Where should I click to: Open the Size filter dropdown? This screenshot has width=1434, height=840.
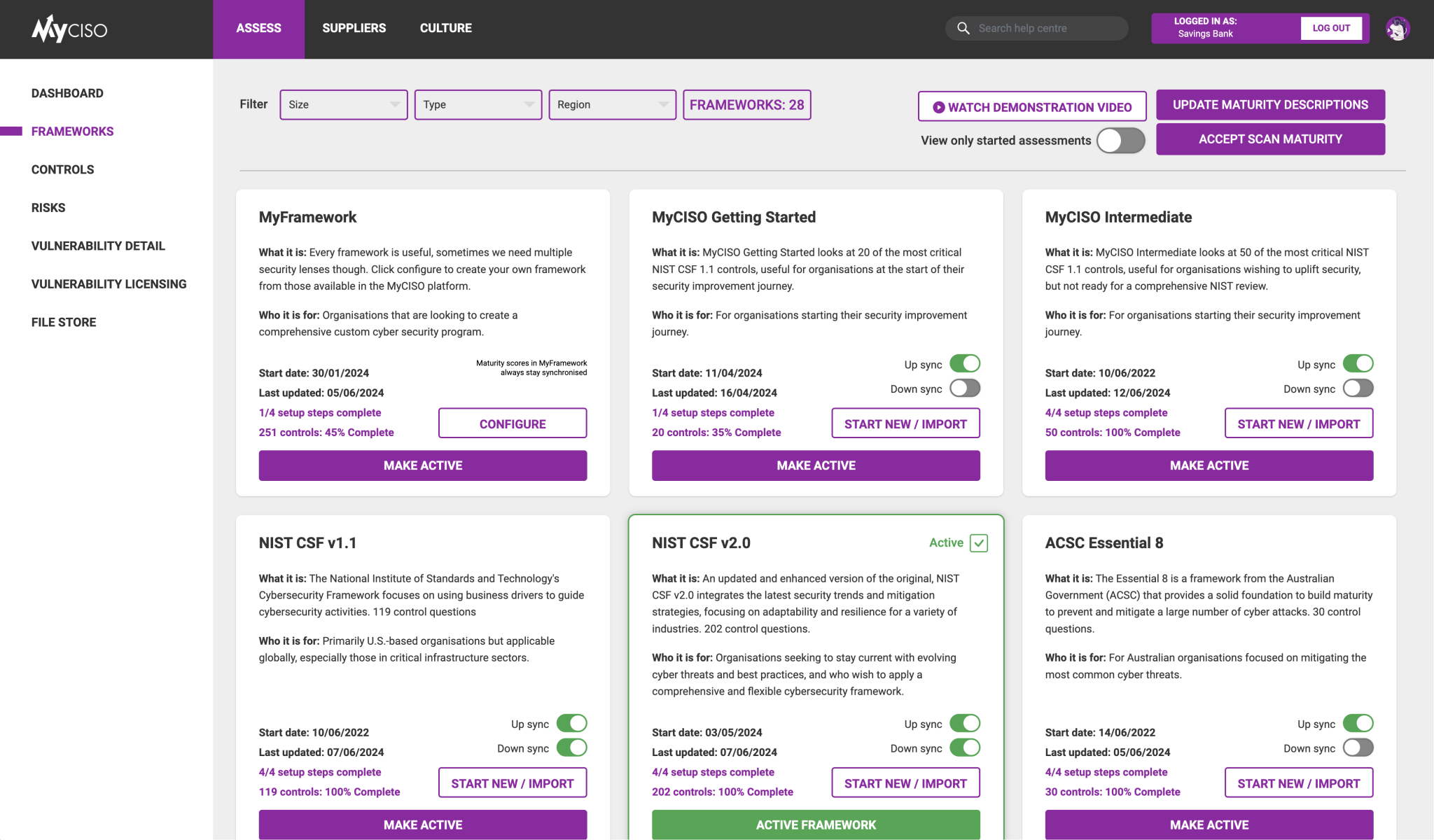(344, 104)
